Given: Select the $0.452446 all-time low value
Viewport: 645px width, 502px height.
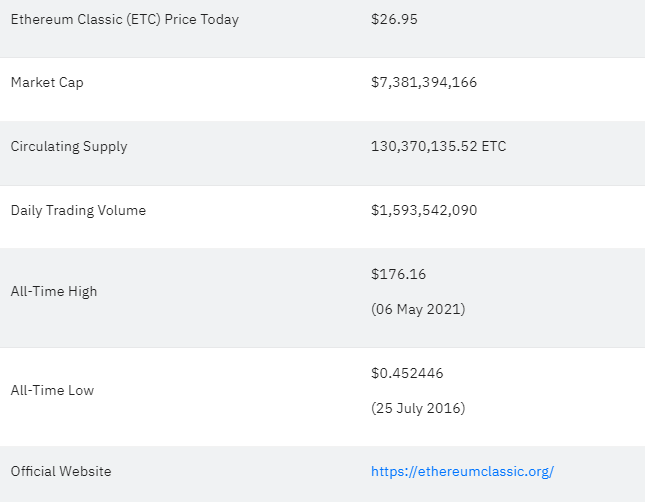Looking at the screenshot, I should pyautogui.click(x=407, y=373).
